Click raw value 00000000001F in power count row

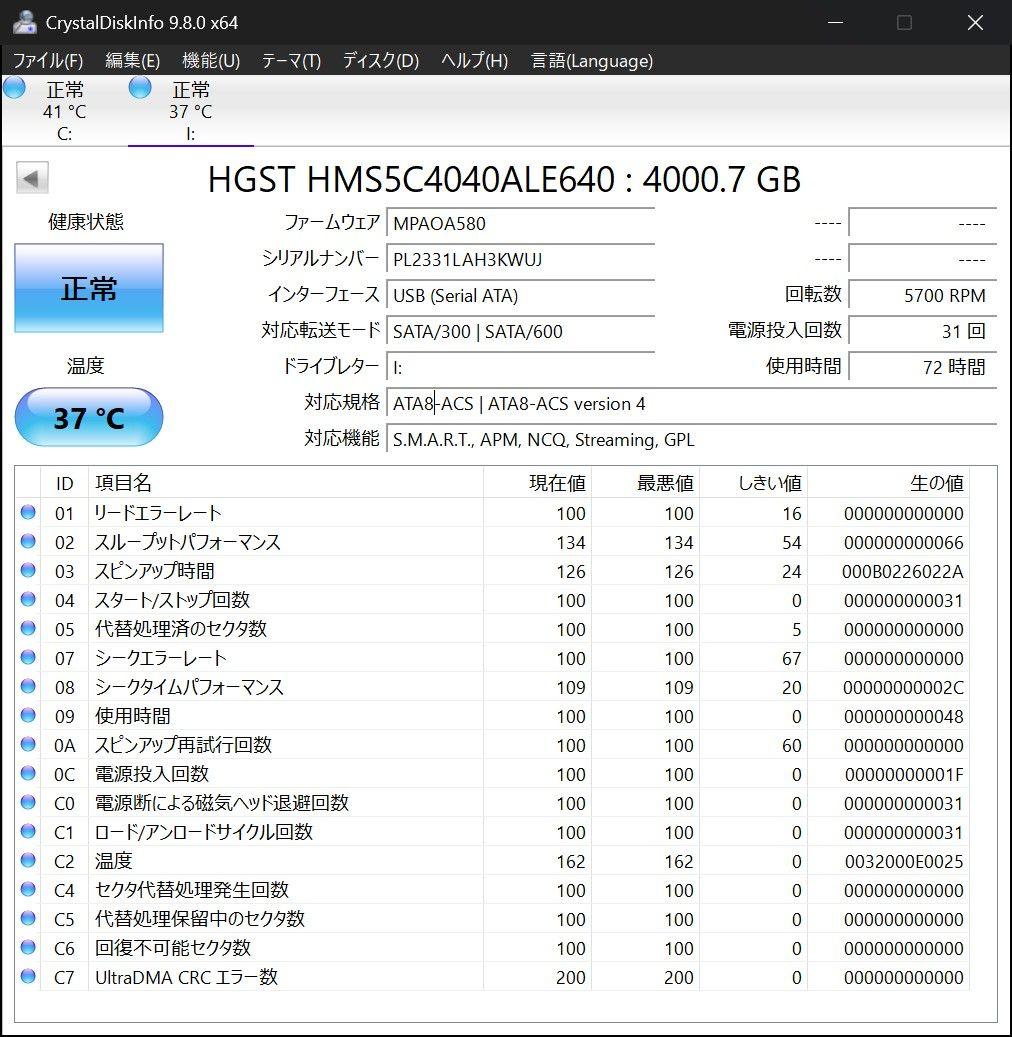coord(904,774)
